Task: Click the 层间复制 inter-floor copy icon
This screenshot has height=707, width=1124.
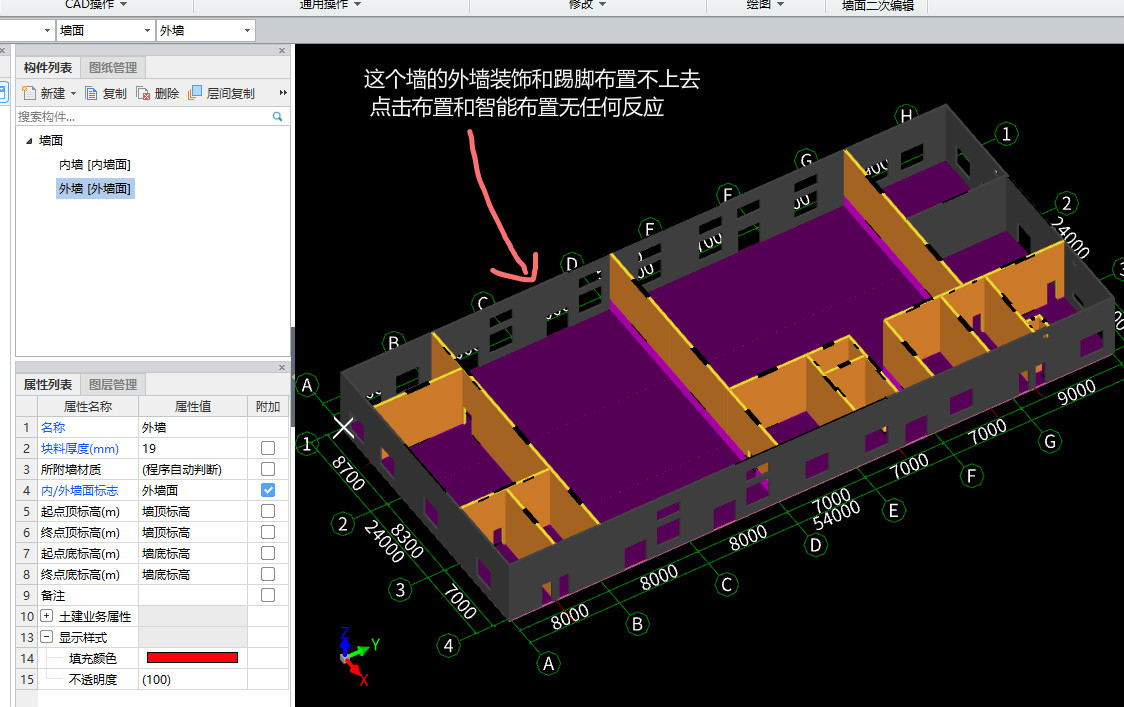Action: pyautogui.click(x=194, y=93)
